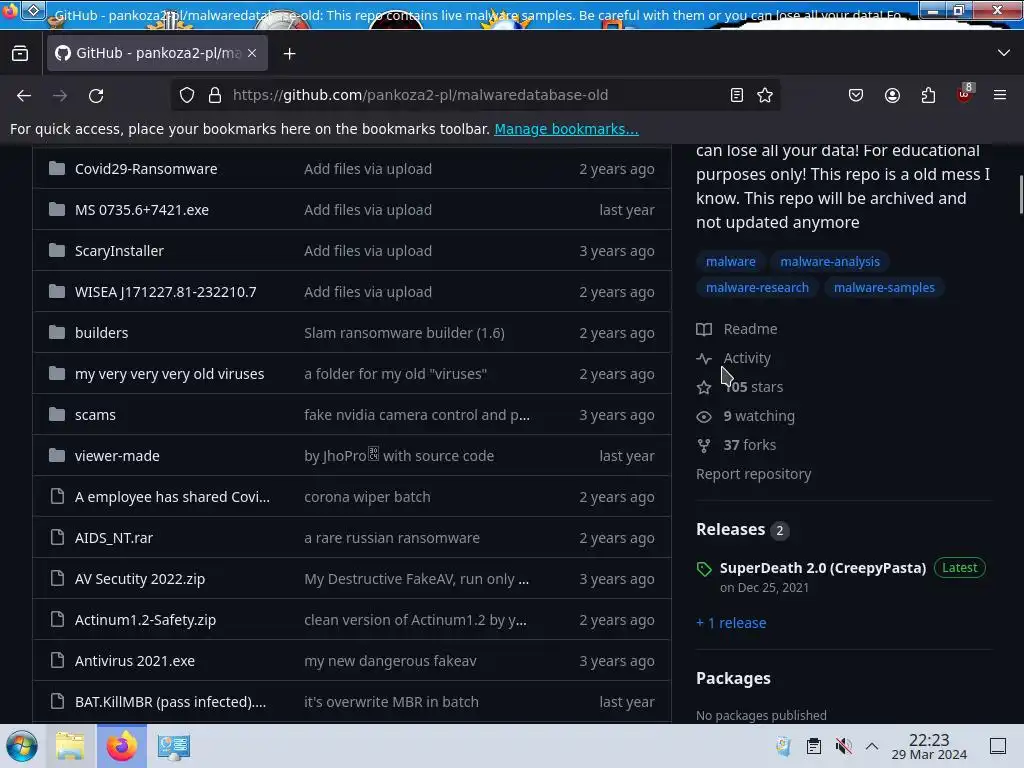The image size is (1024, 768).
Task: Go forward one page
Action: click(60, 95)
